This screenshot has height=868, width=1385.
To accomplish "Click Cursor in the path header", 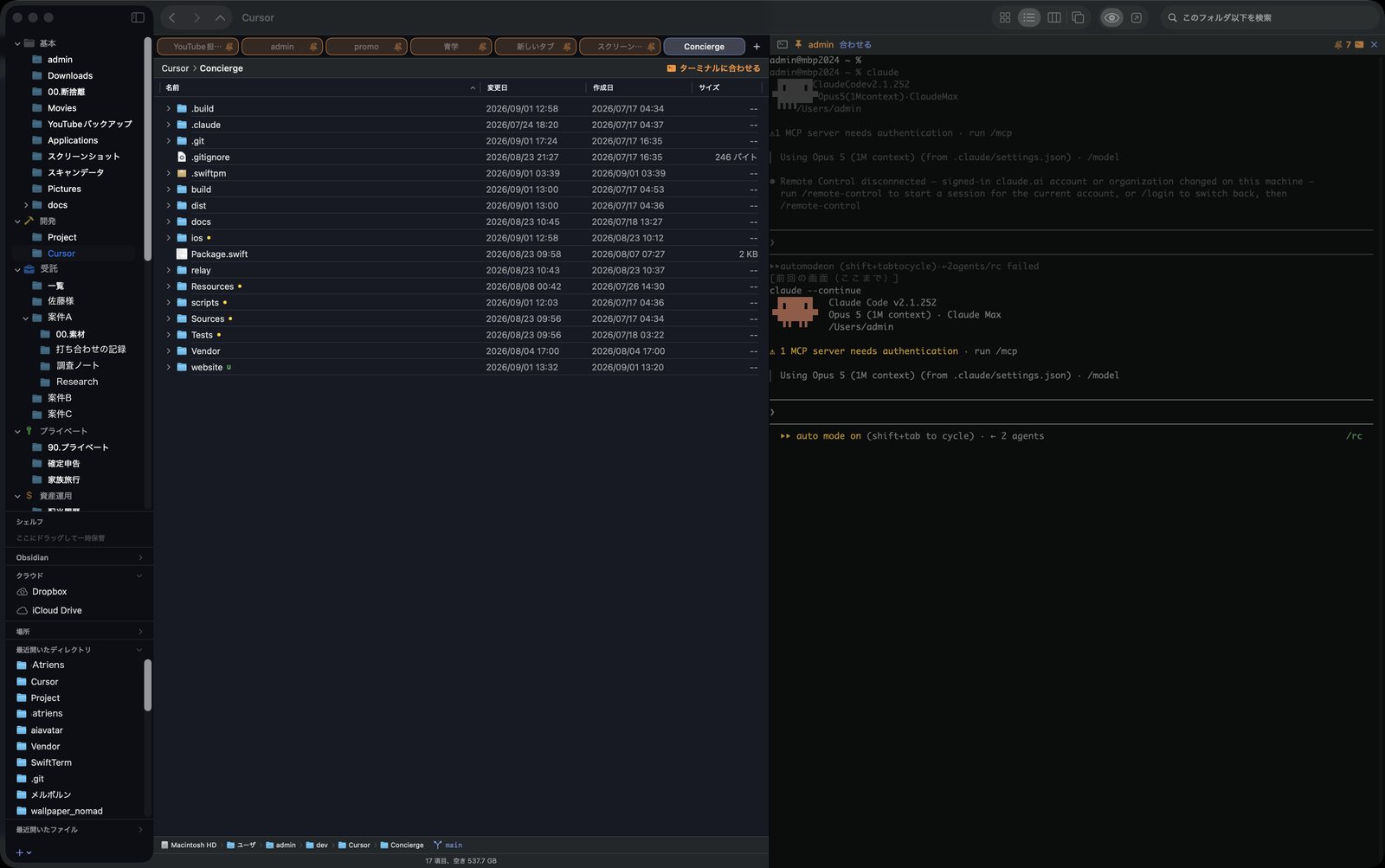I will pos(175,68).
